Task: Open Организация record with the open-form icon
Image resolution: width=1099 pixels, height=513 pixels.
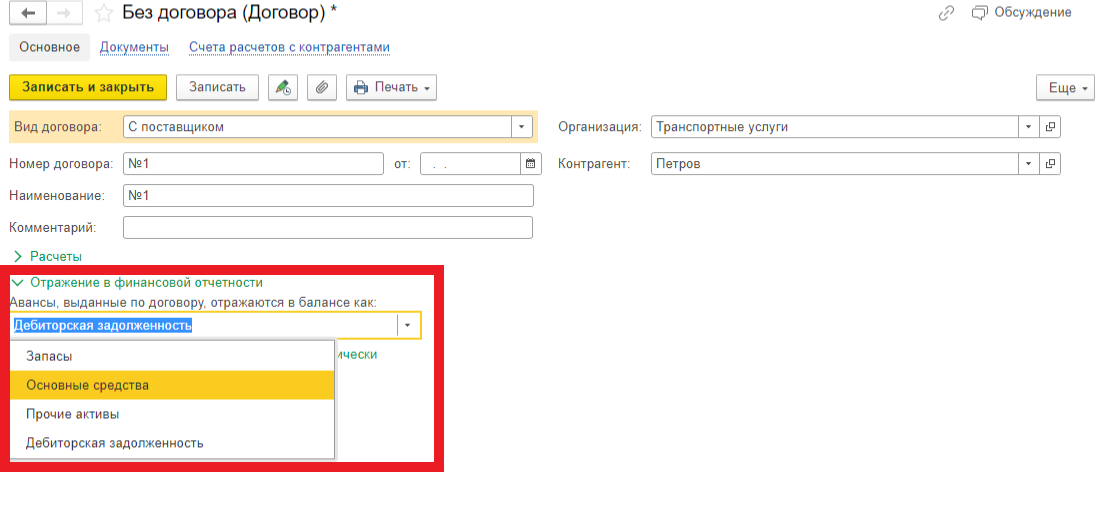Action: point(1050,127)
